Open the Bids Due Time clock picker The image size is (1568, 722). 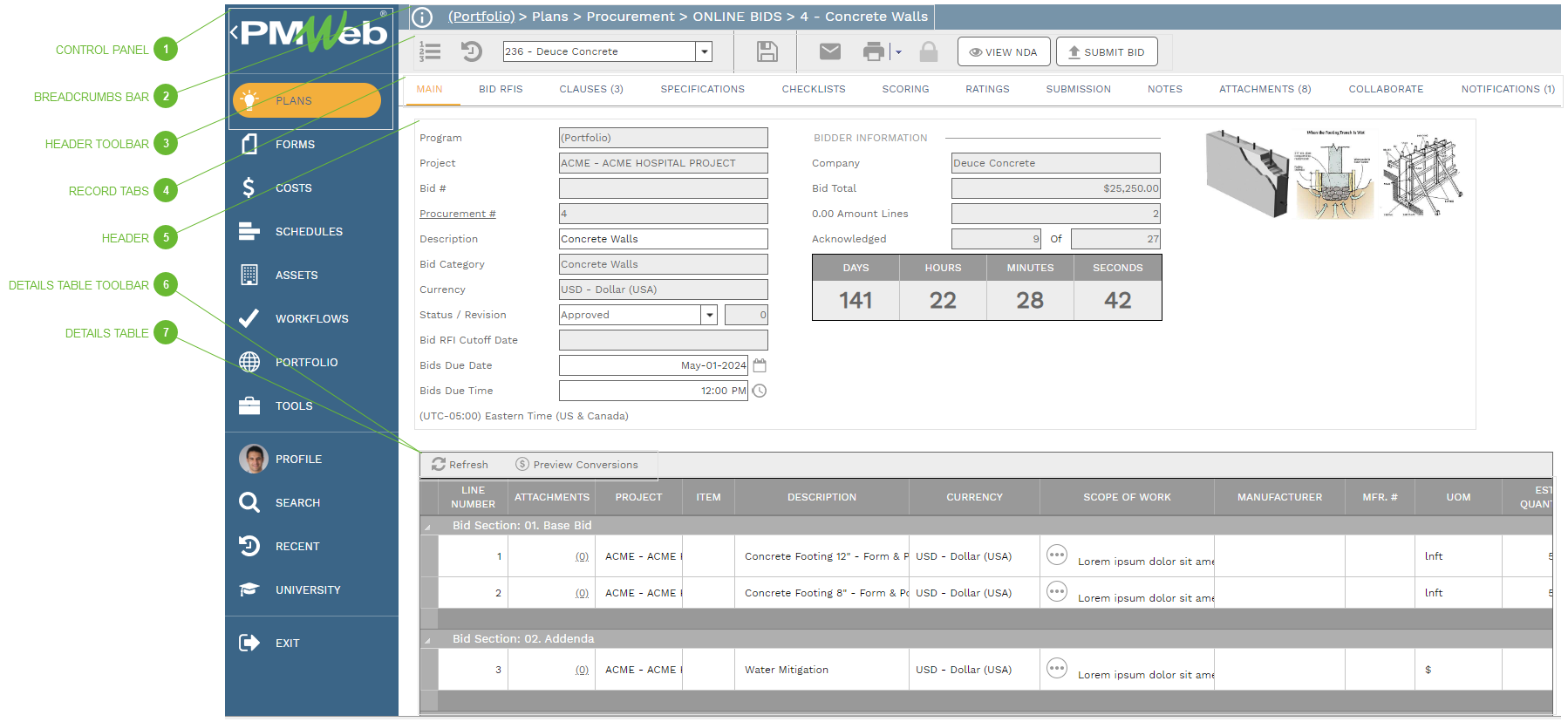pyautogui.click(x=760, y=391)
